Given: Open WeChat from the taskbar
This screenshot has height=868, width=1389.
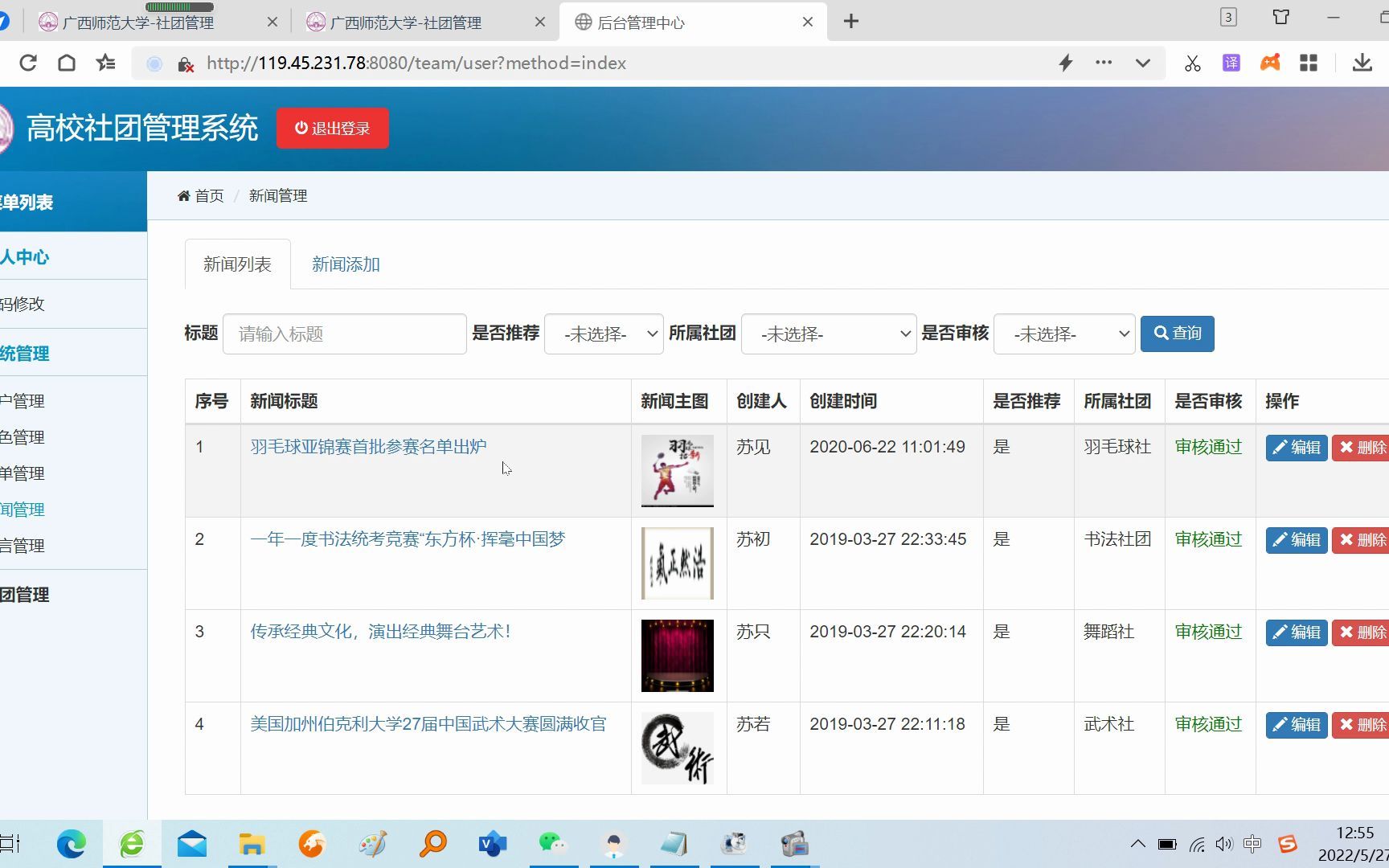Looking at the screenshot, I should [553, 844].
